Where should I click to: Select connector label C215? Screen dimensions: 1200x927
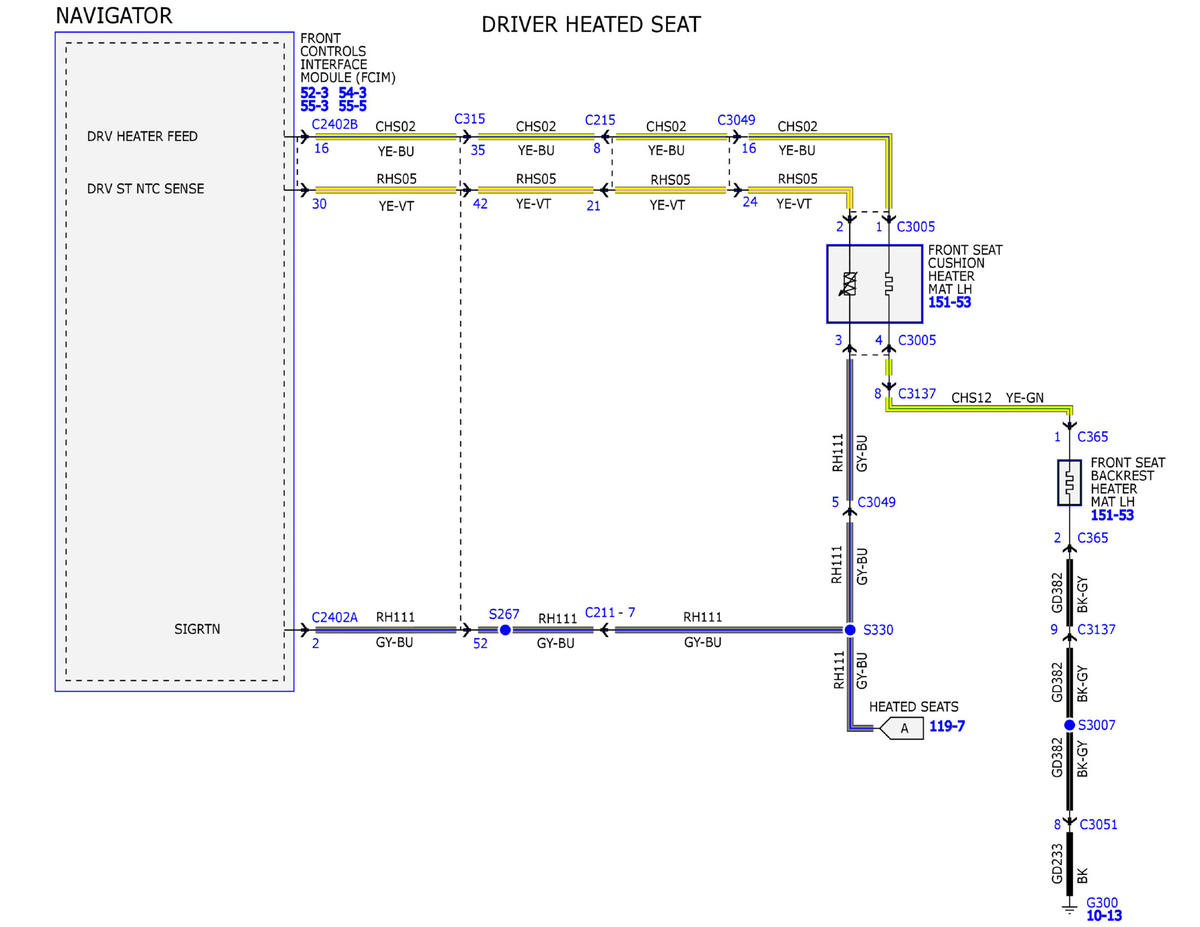coord(600,119)
